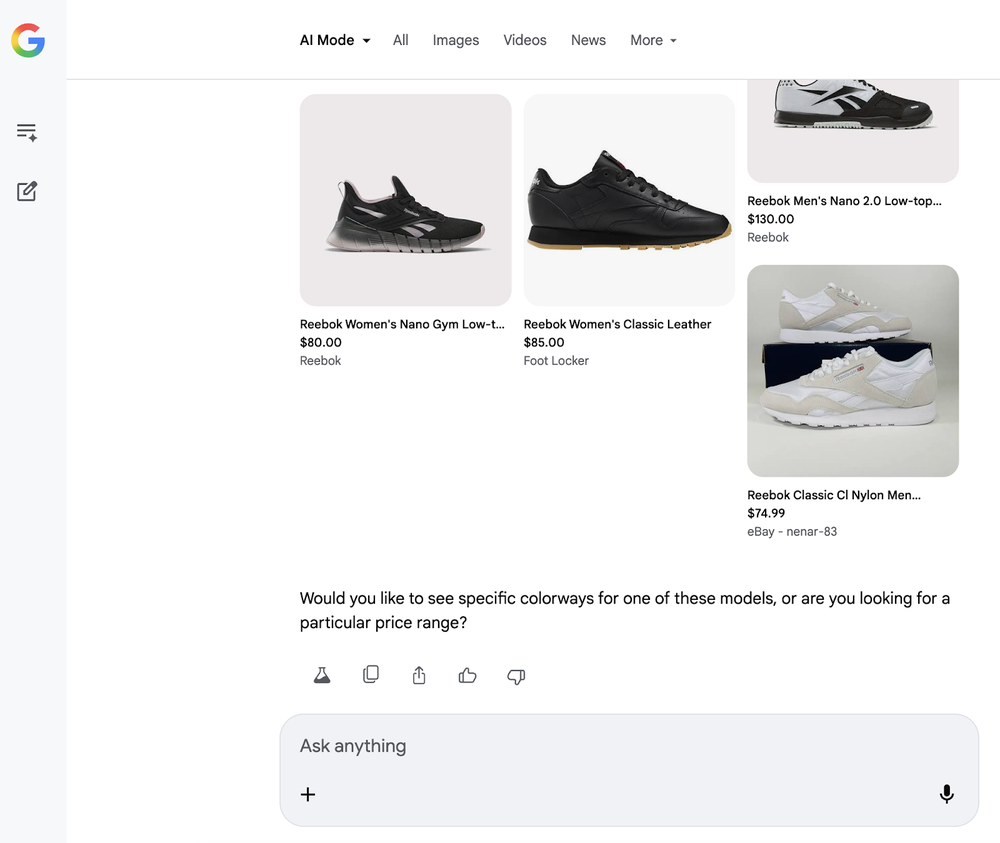This screenshot has height=843, width=1000.
Task: Open the AI Mode dropdown
Action: [334, 40]
